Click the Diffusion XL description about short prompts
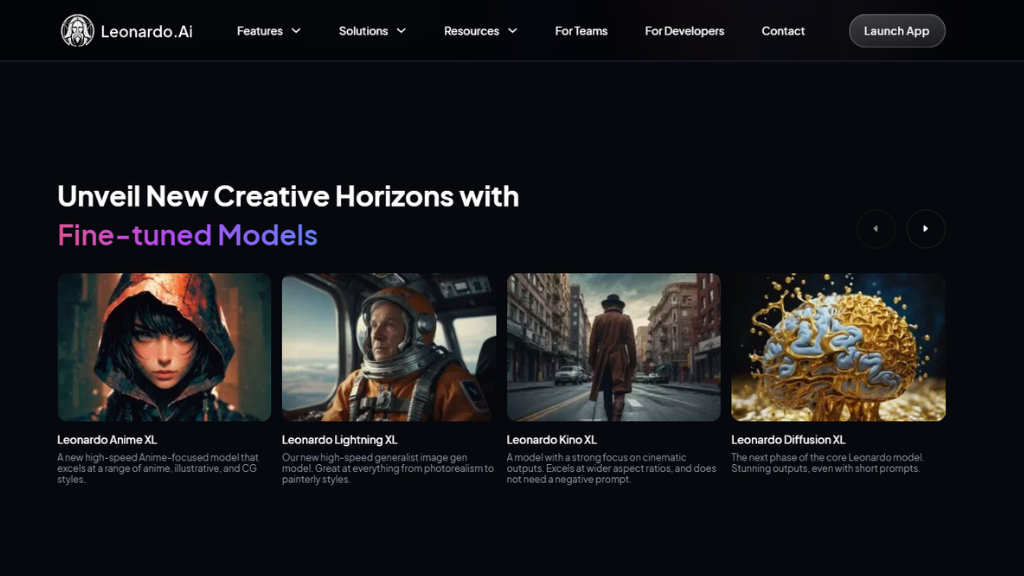Viewport: 1024px width, 576px height. tap(827, 463)
